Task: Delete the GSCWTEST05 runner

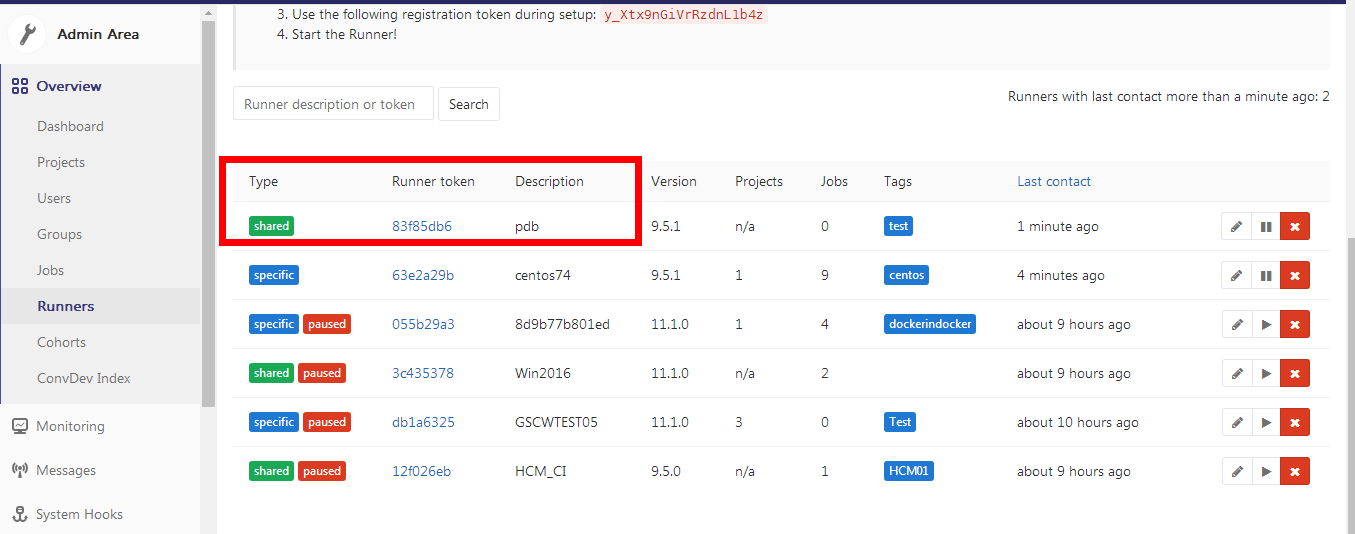Action: (1295, 422)
